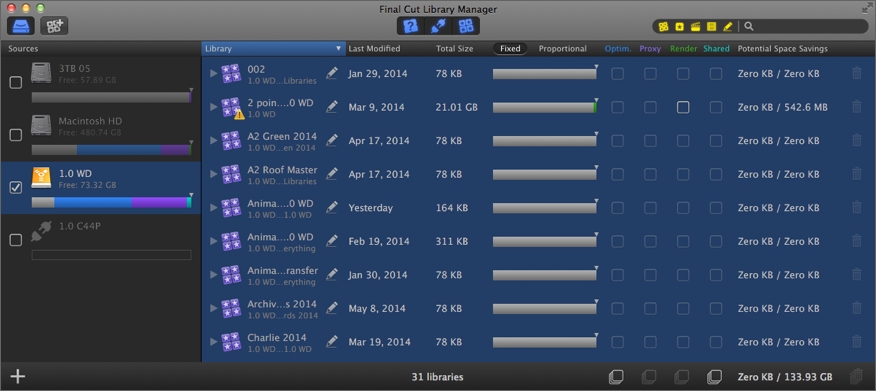Click trash icon in Charlie 2014 row
Viewport: 876px width, 391px height.
click(856, 341)
